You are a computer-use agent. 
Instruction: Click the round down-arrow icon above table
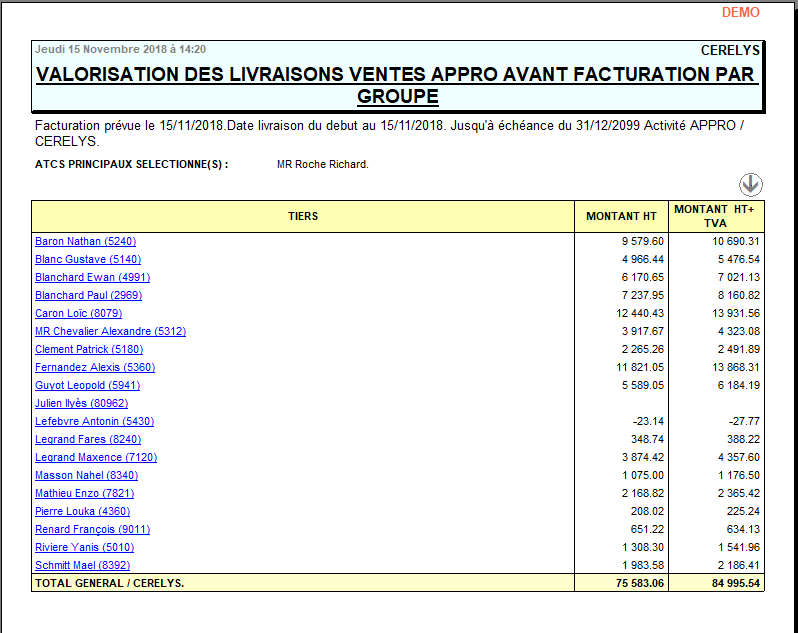pos(751,184)
